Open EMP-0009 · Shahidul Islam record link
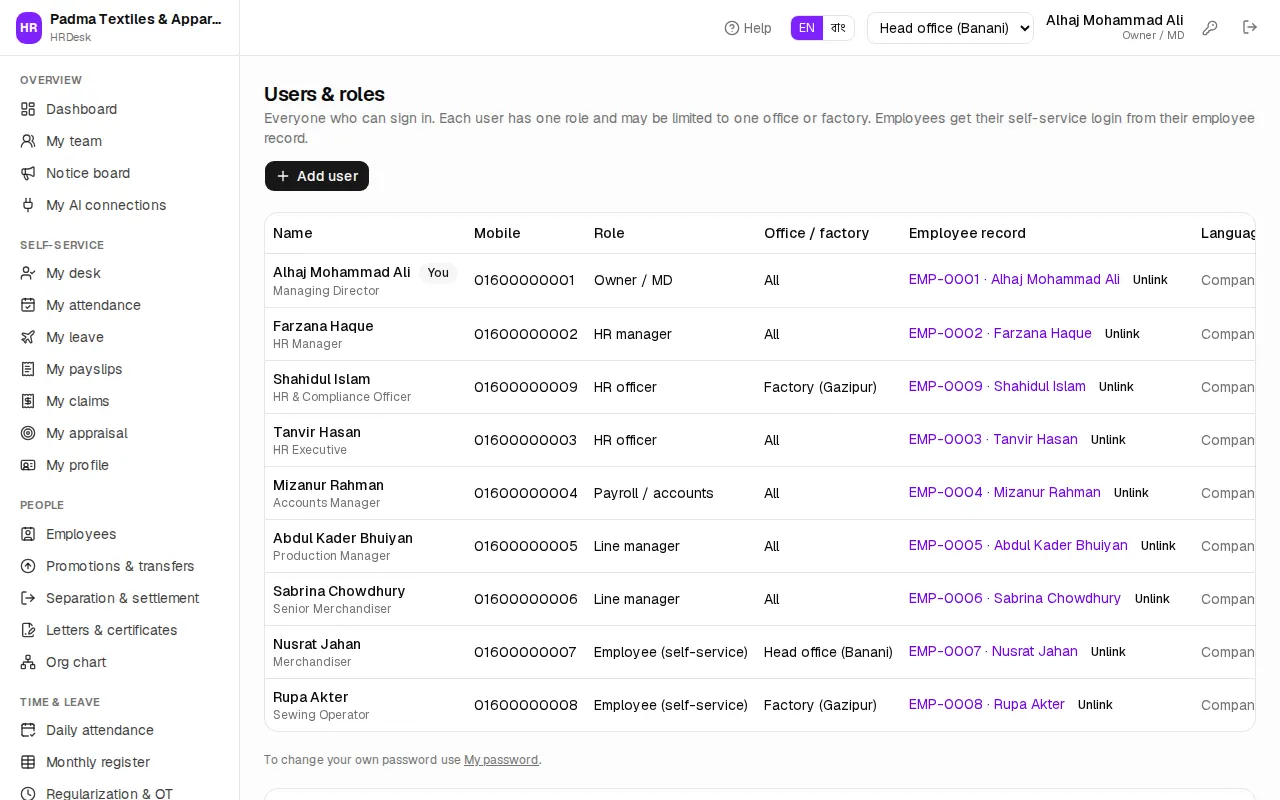 [x=997, y=386]
